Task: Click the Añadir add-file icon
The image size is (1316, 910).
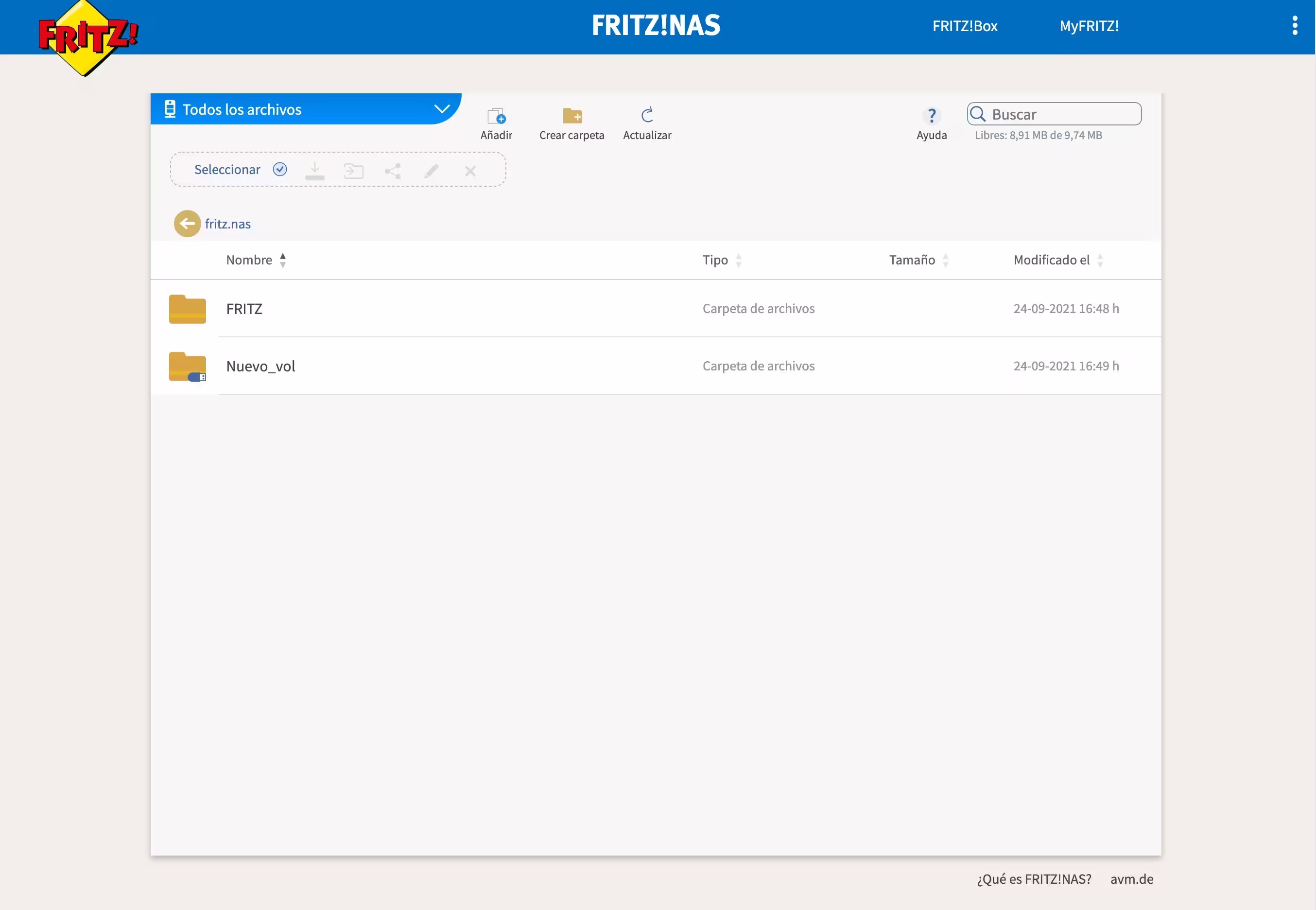Action: [x=497, y=116]
